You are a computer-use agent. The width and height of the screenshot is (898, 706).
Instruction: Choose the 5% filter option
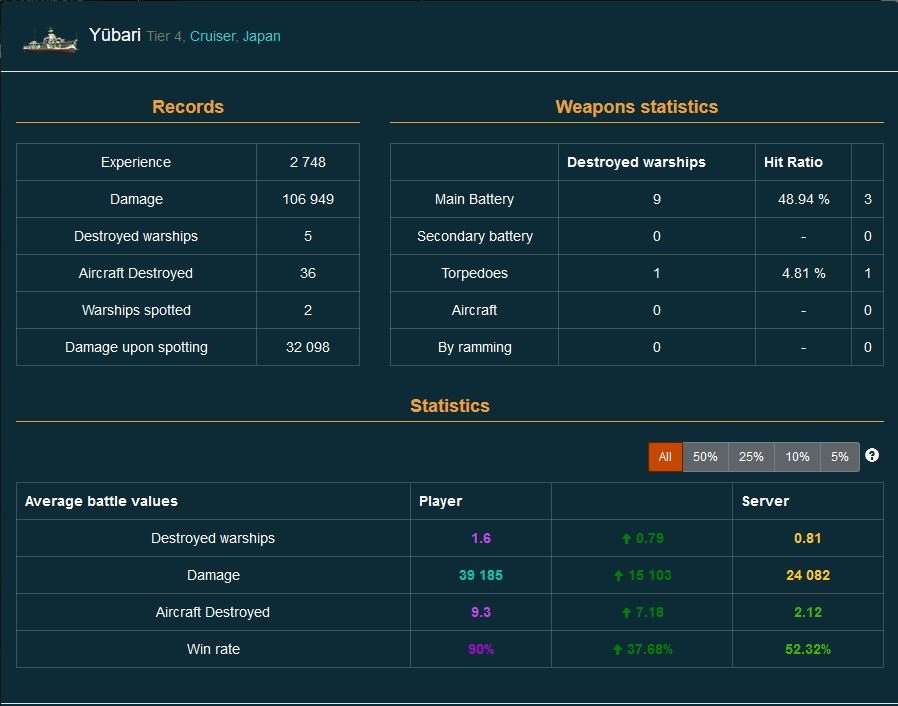coord(839,457)
